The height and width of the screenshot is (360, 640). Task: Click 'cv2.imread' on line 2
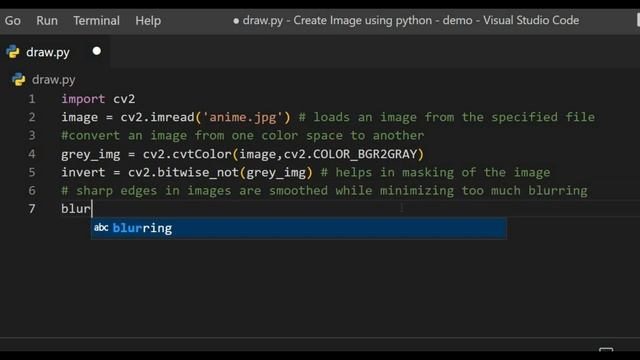point(157,118)
